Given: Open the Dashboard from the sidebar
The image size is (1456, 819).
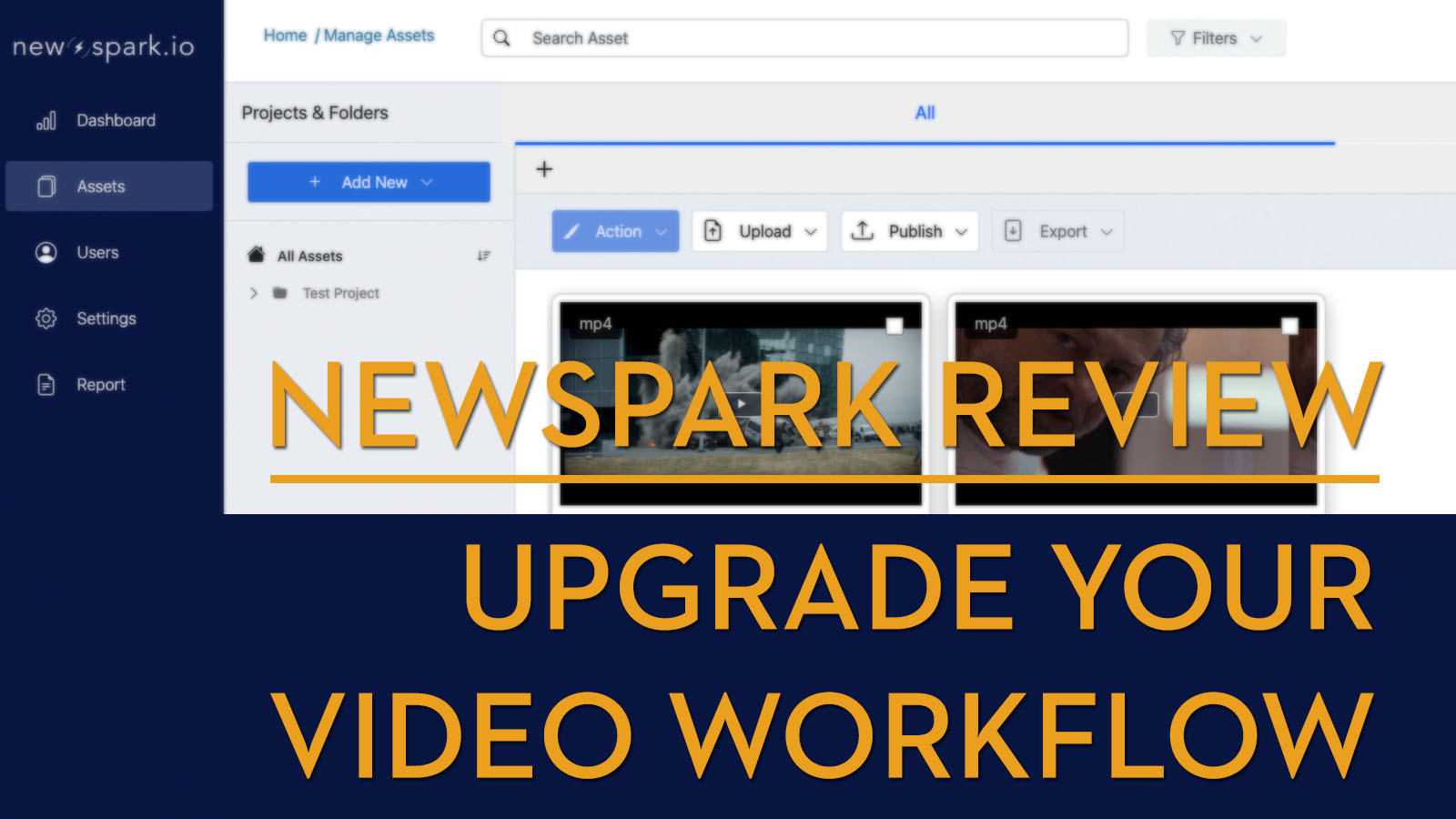Looking at the screenshot, I should click(45, 120).
